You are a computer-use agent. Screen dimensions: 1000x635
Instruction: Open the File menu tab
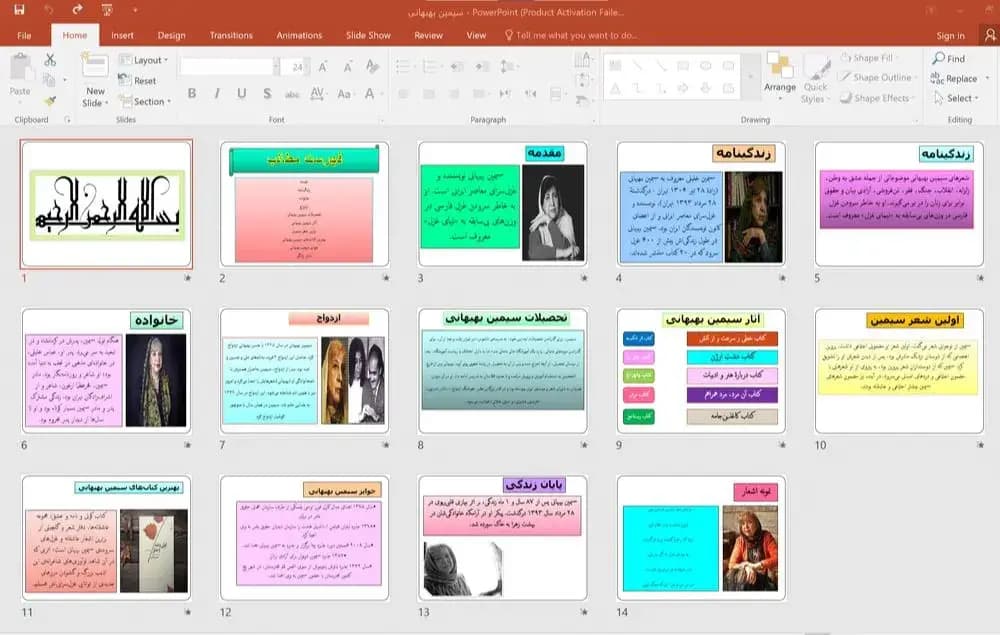point(24,35)
